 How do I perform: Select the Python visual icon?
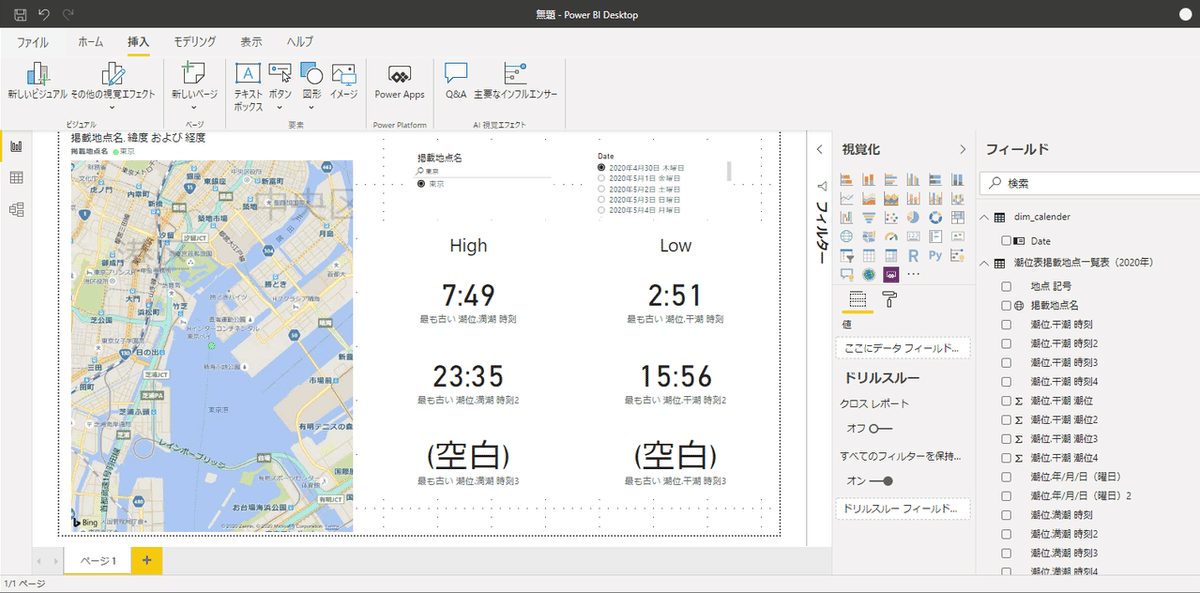(935, 255)
